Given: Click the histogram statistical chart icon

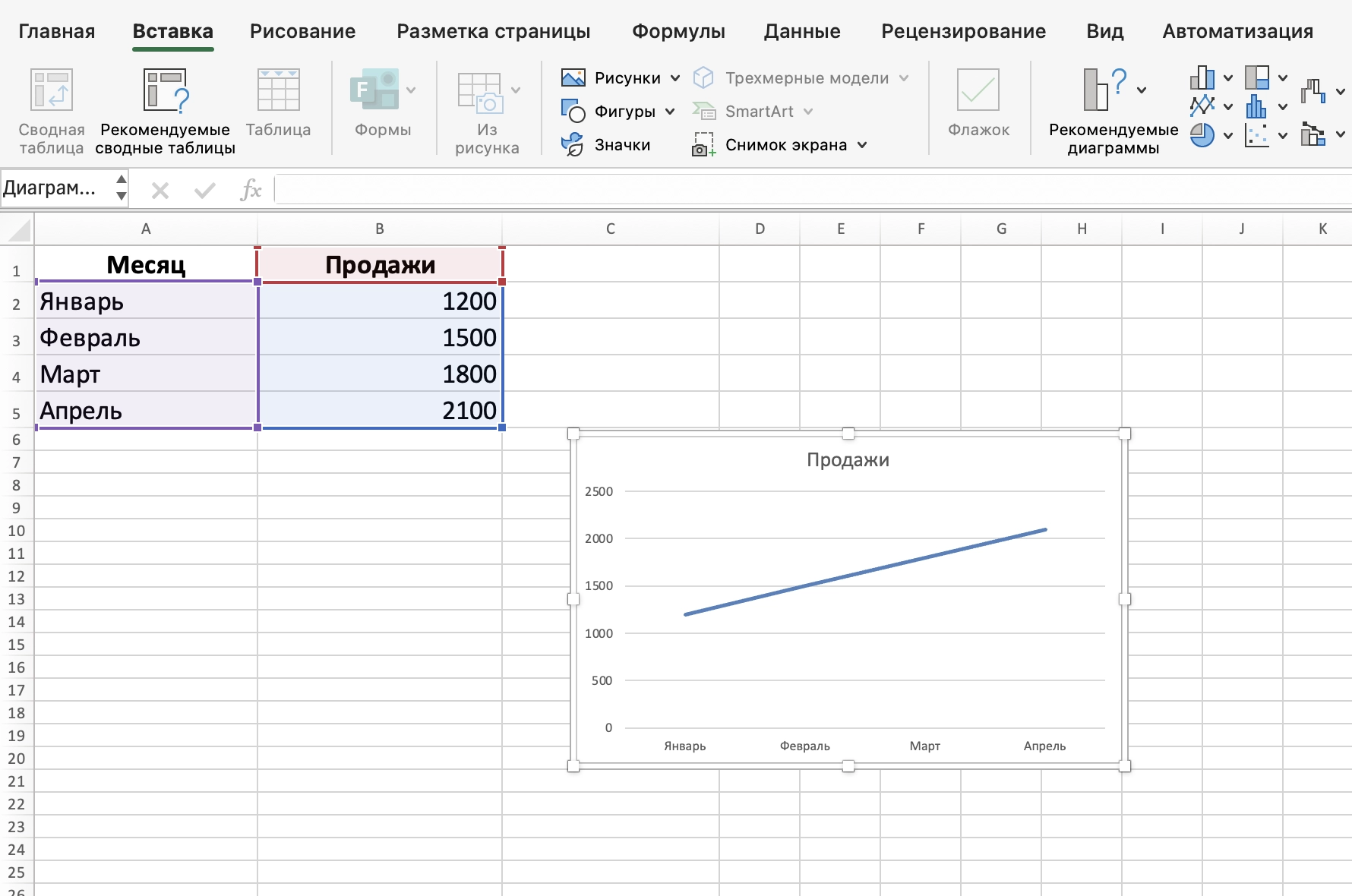Looking at the screenshot, I should point(1256,106).
